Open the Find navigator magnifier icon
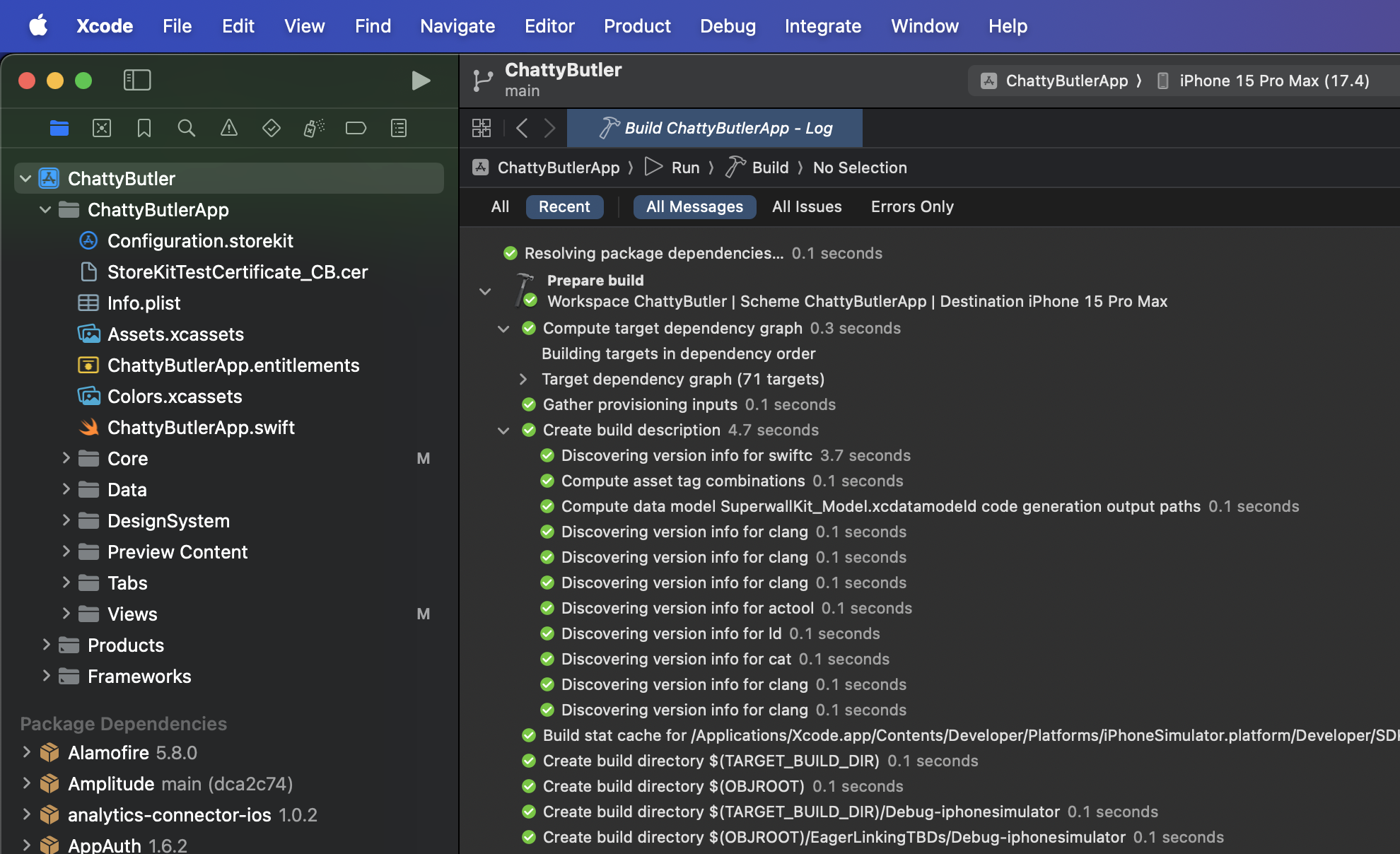The image size is (1400, 854). 187,128
